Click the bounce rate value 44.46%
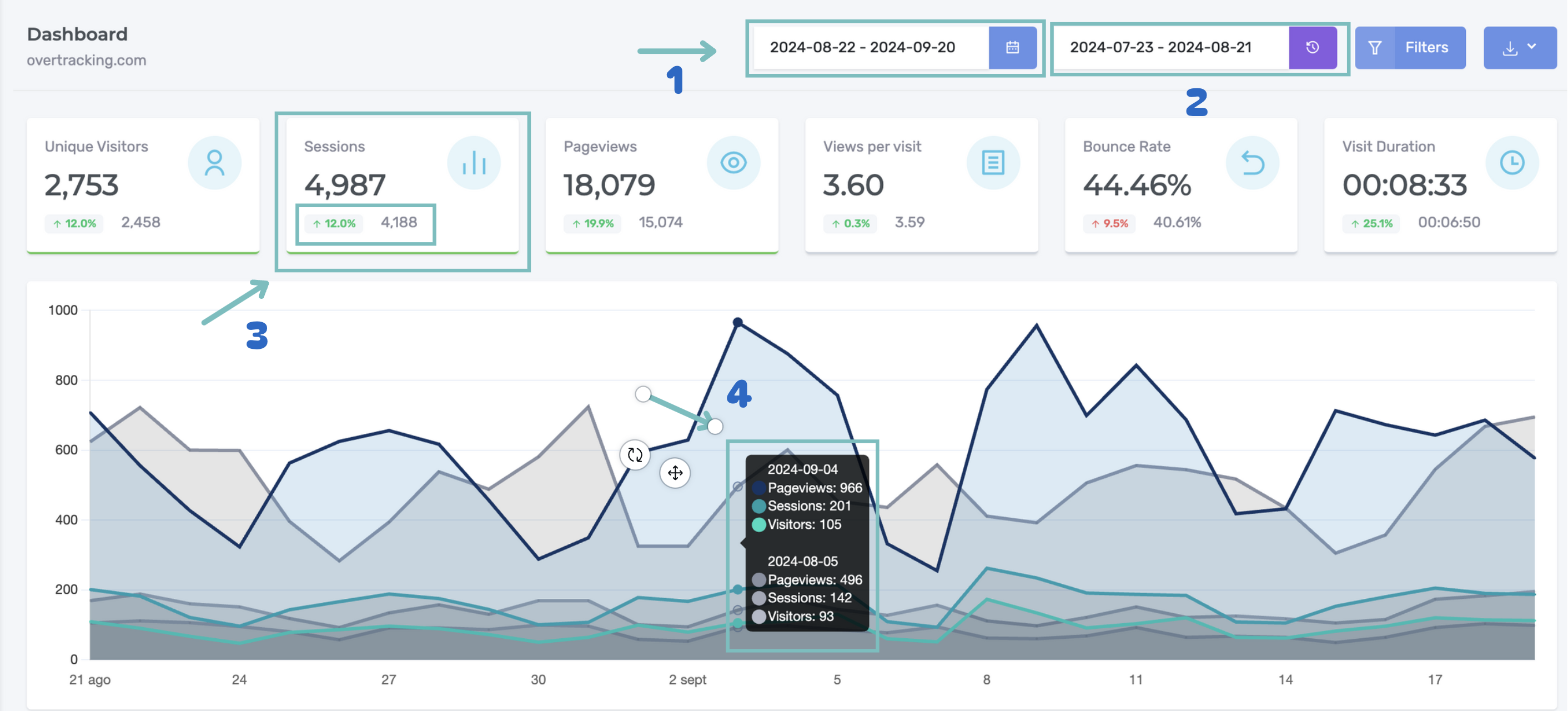The image size is (1568, 711). click(x=1137, y=185)
